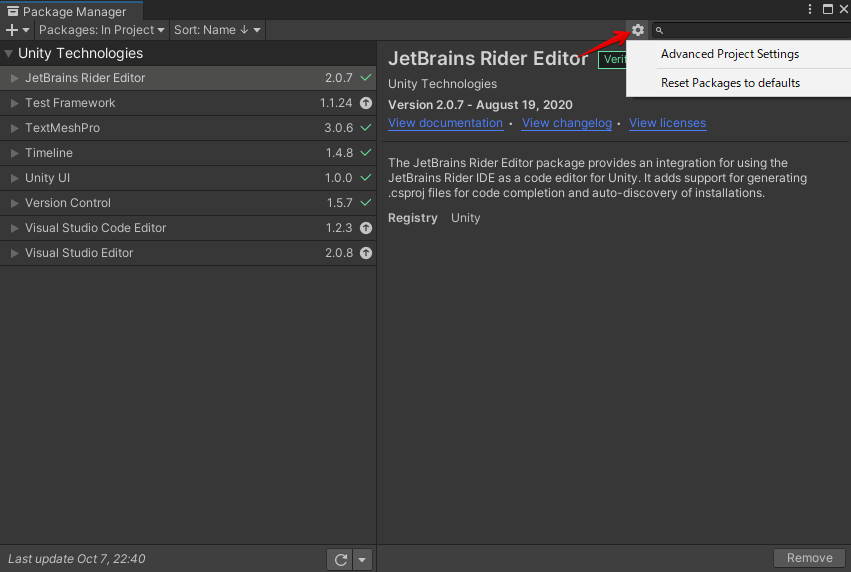Collapse the Unity Technologies group

tap(8, 53)
